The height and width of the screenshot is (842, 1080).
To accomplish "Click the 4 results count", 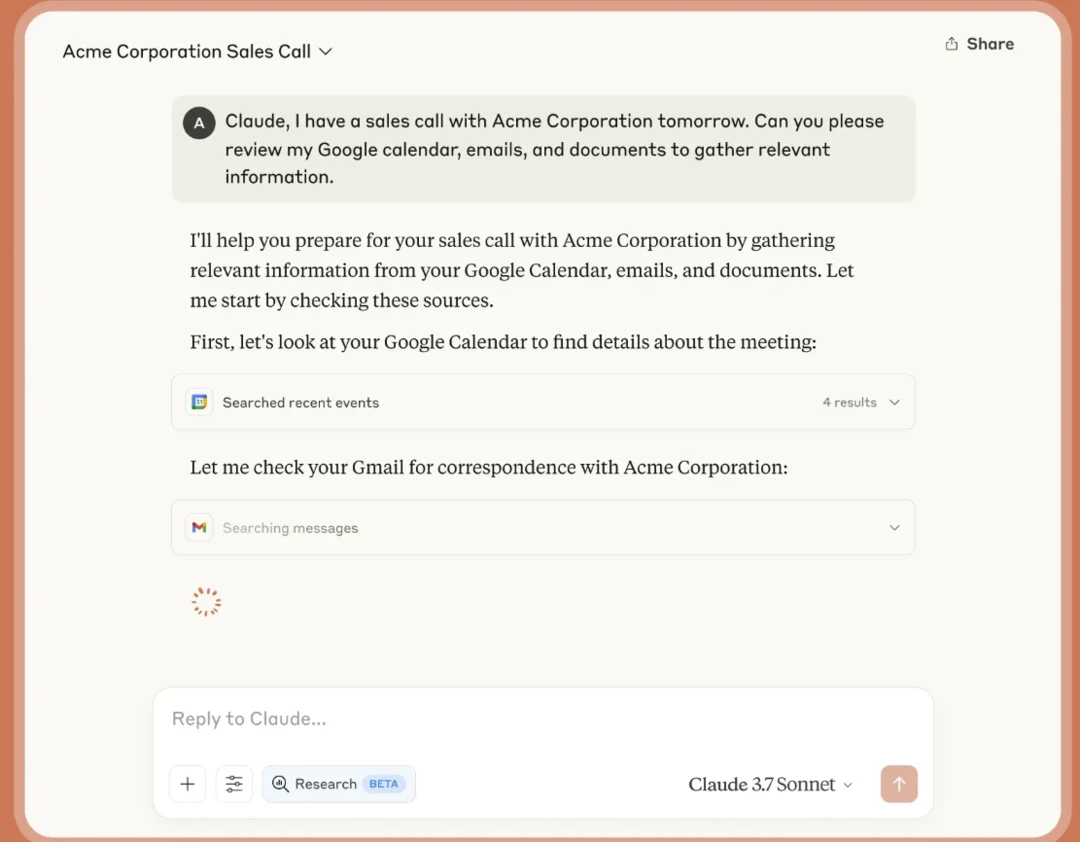I will [849, 402].
